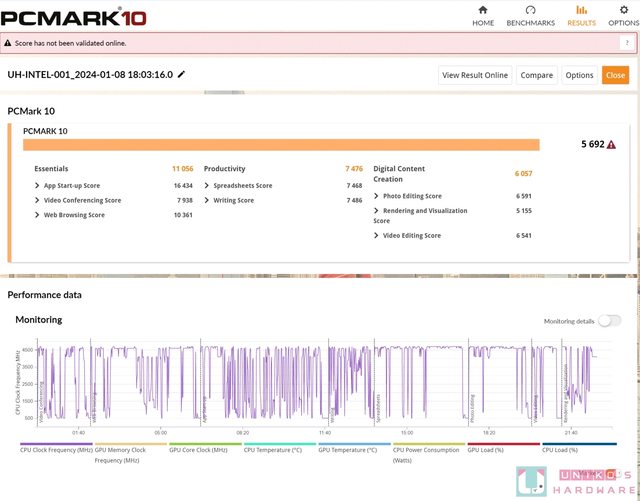
Task: Expand the Video Conferencing Score row
Action: (x=38, y=200)
